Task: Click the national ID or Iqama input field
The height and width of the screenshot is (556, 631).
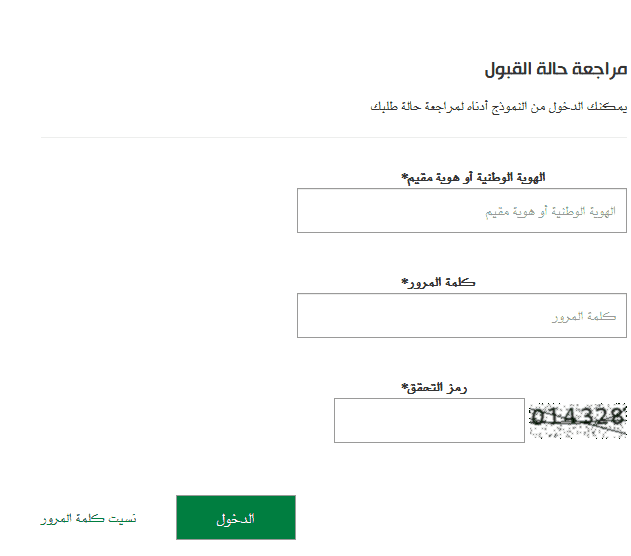Action: point(462,210)
